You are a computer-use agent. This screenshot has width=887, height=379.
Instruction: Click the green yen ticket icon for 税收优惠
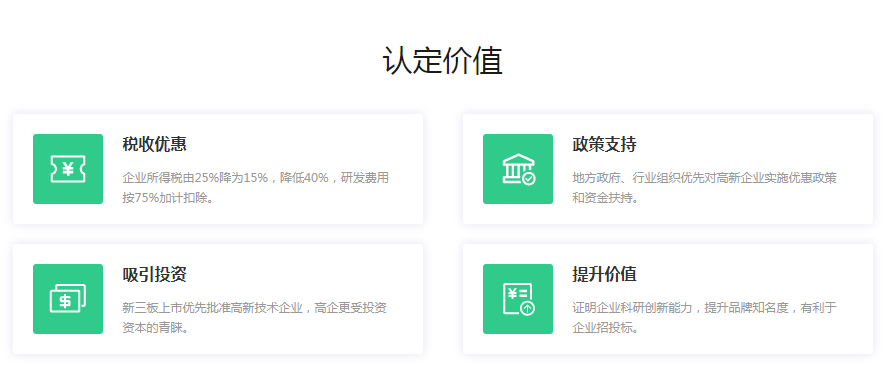click(x=68, y=169)
